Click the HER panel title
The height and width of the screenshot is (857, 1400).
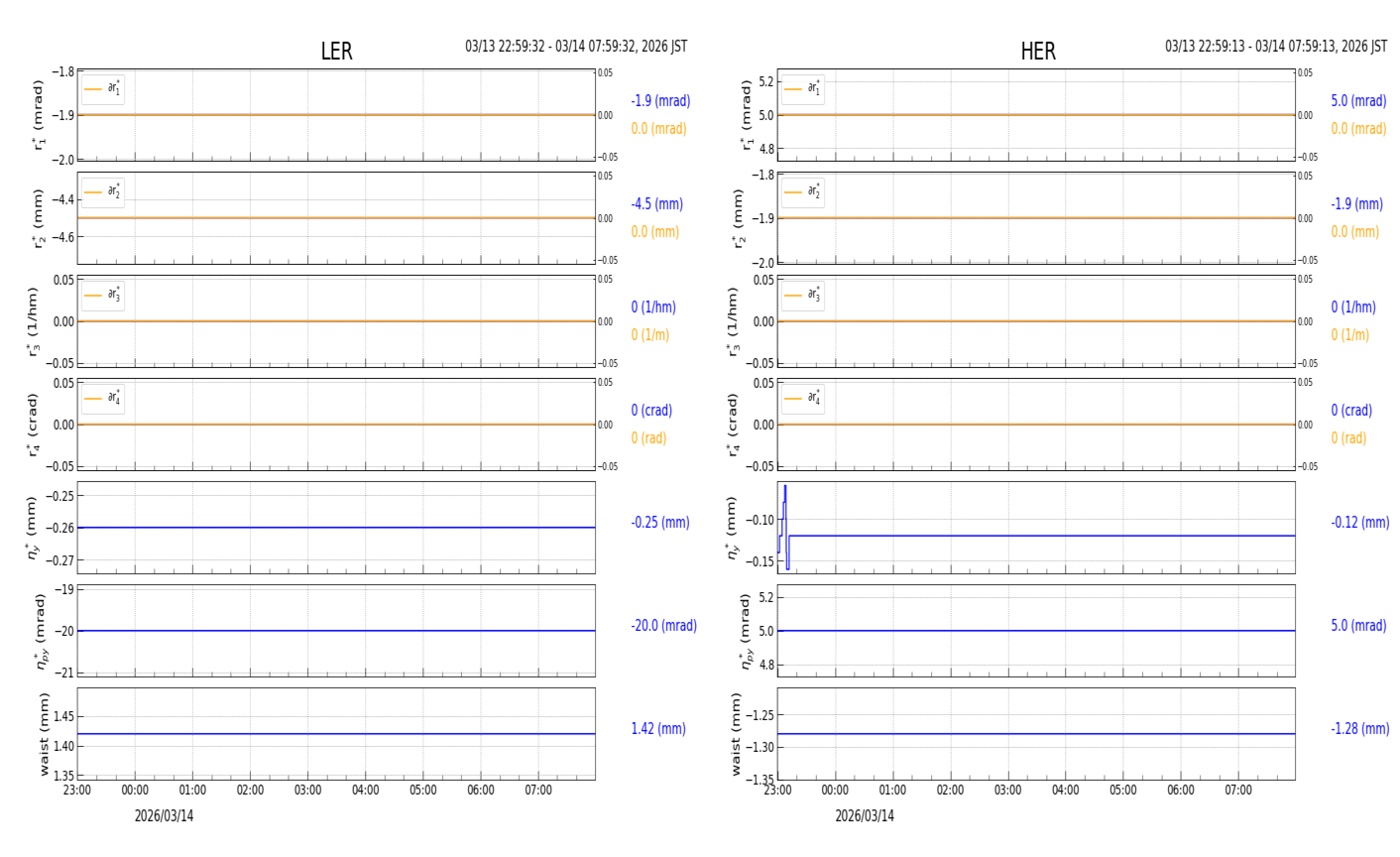click(x=1037, y=52)
